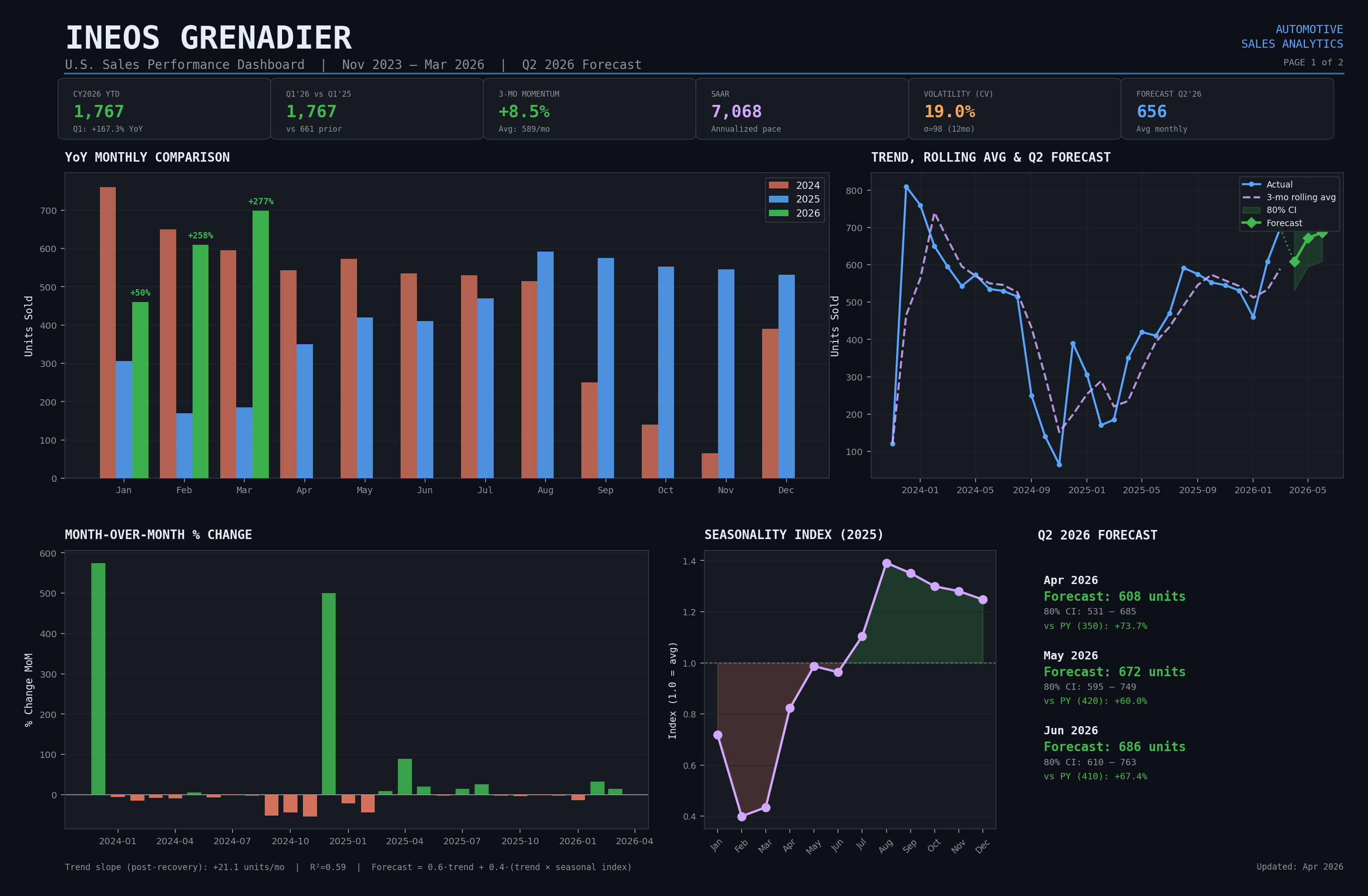Click Forecast: 608 units text
This screenshot has height=896, width=1368.
point(1115,597)
